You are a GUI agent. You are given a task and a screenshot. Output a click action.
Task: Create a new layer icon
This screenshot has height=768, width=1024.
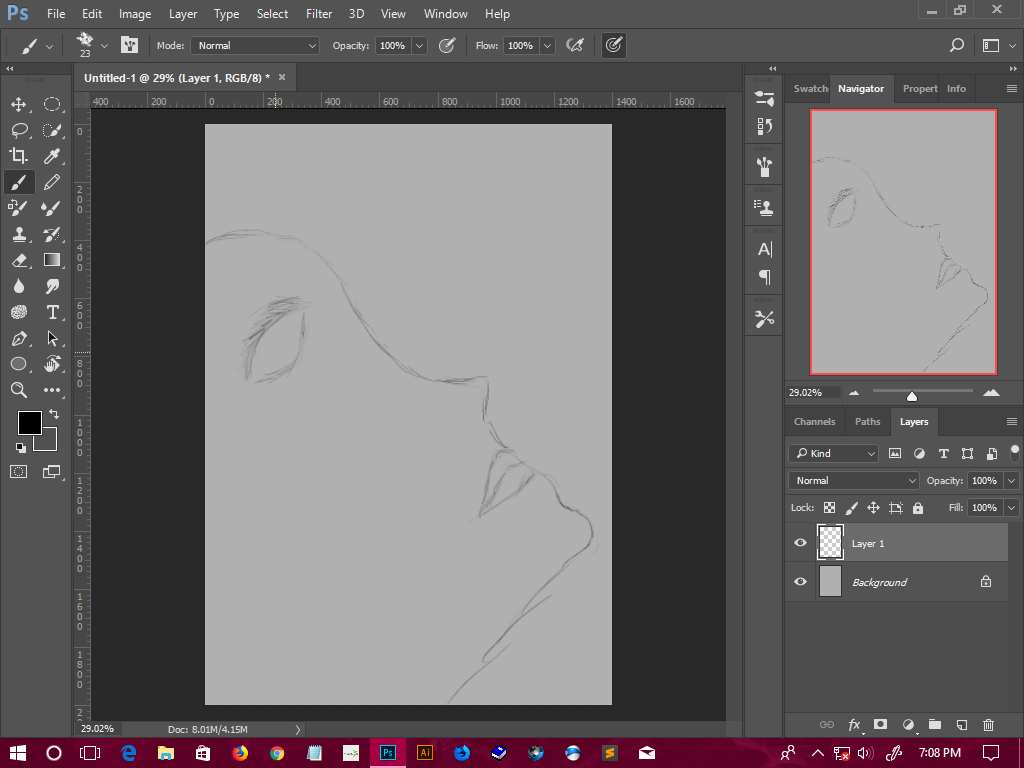[961, 724]
